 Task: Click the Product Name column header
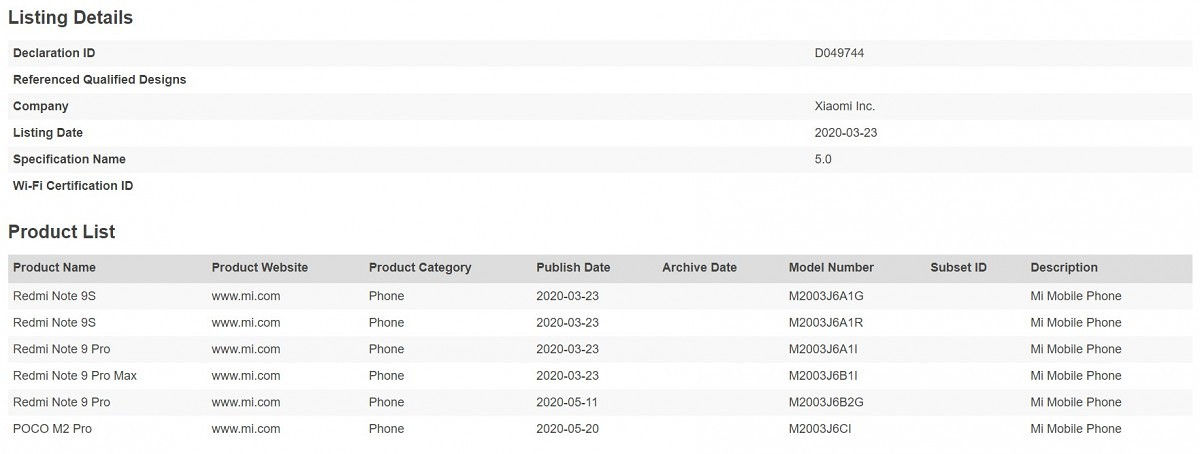pos(54,268)
